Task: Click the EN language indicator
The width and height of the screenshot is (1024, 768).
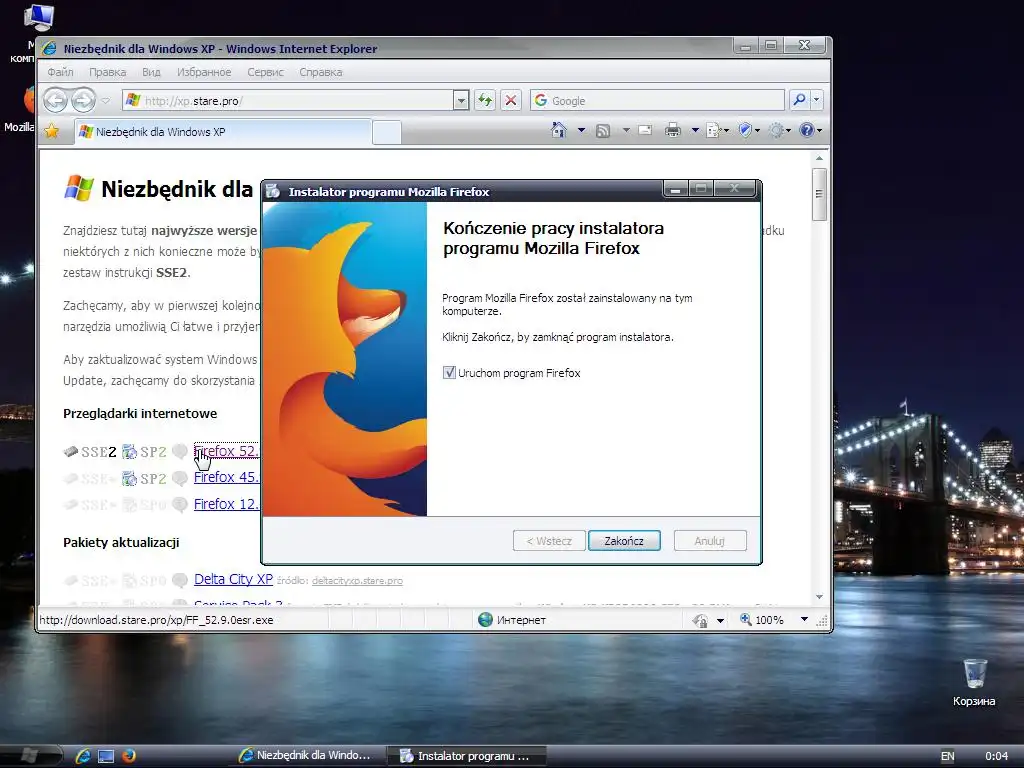Action: coord(947,756)
